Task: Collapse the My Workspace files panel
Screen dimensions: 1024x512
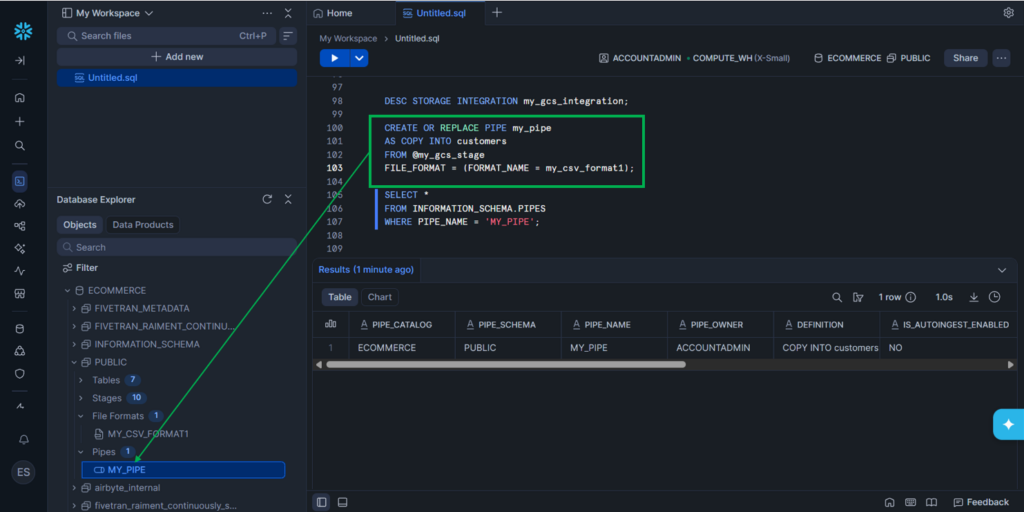Action: coord(288,13)
